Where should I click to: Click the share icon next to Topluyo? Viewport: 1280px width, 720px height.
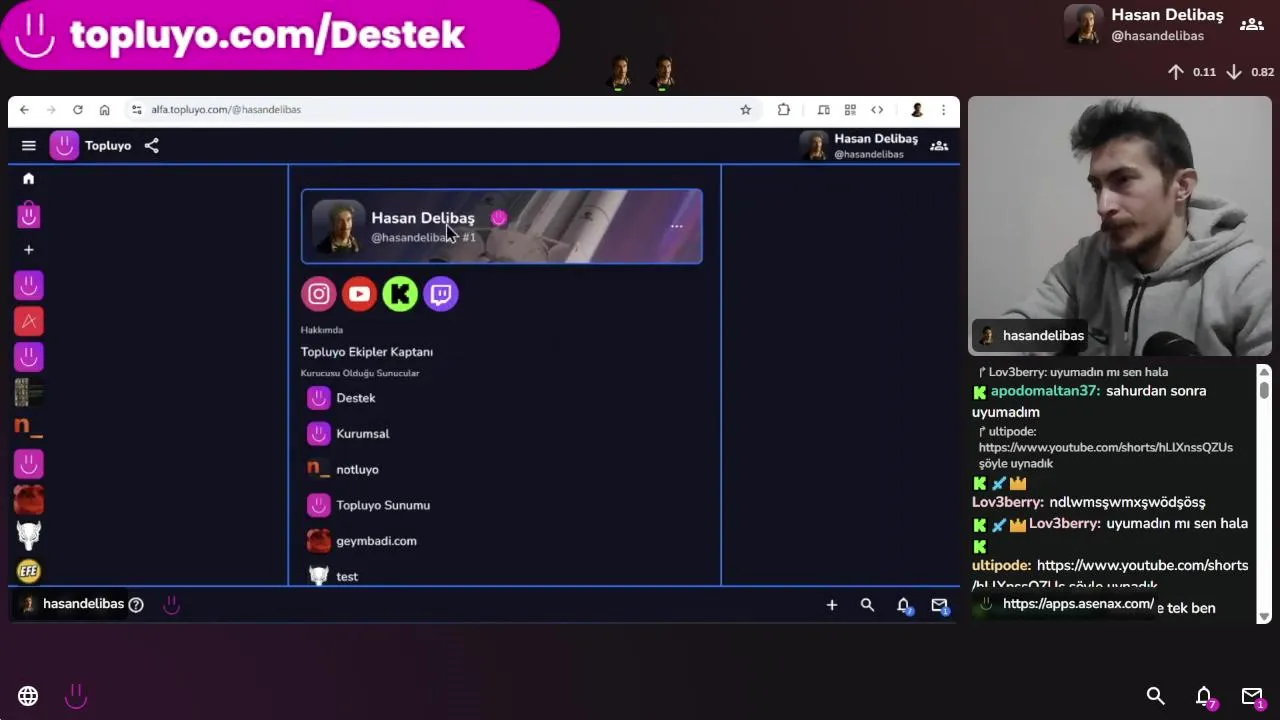click(x=151, y=146)
